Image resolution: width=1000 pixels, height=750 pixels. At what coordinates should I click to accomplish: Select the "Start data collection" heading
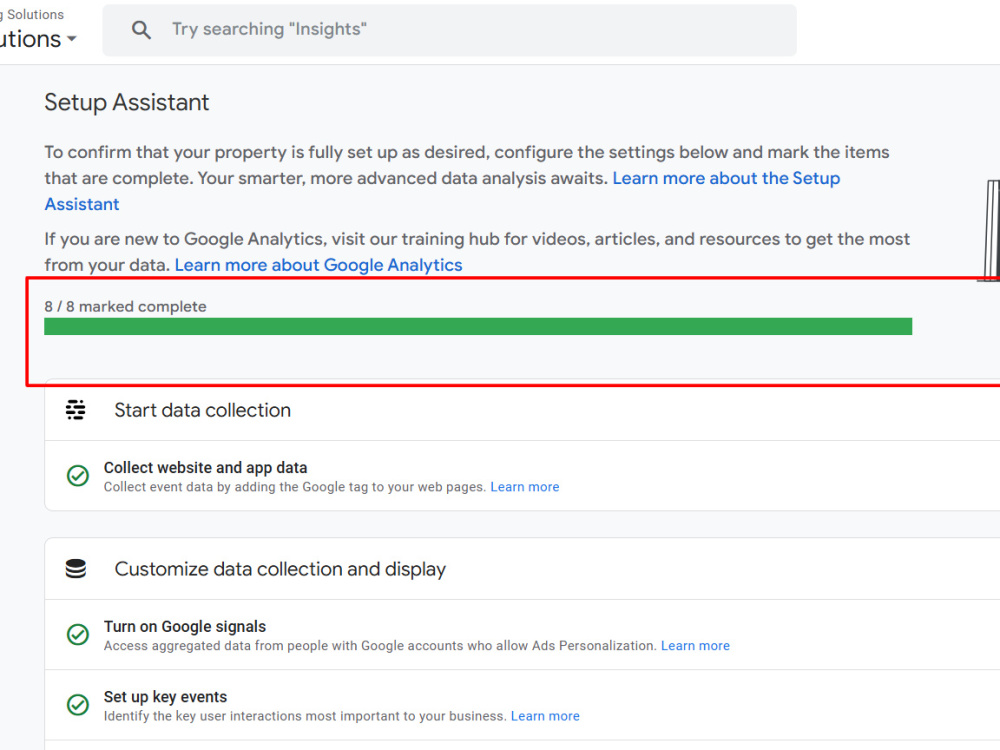[202, 410]
